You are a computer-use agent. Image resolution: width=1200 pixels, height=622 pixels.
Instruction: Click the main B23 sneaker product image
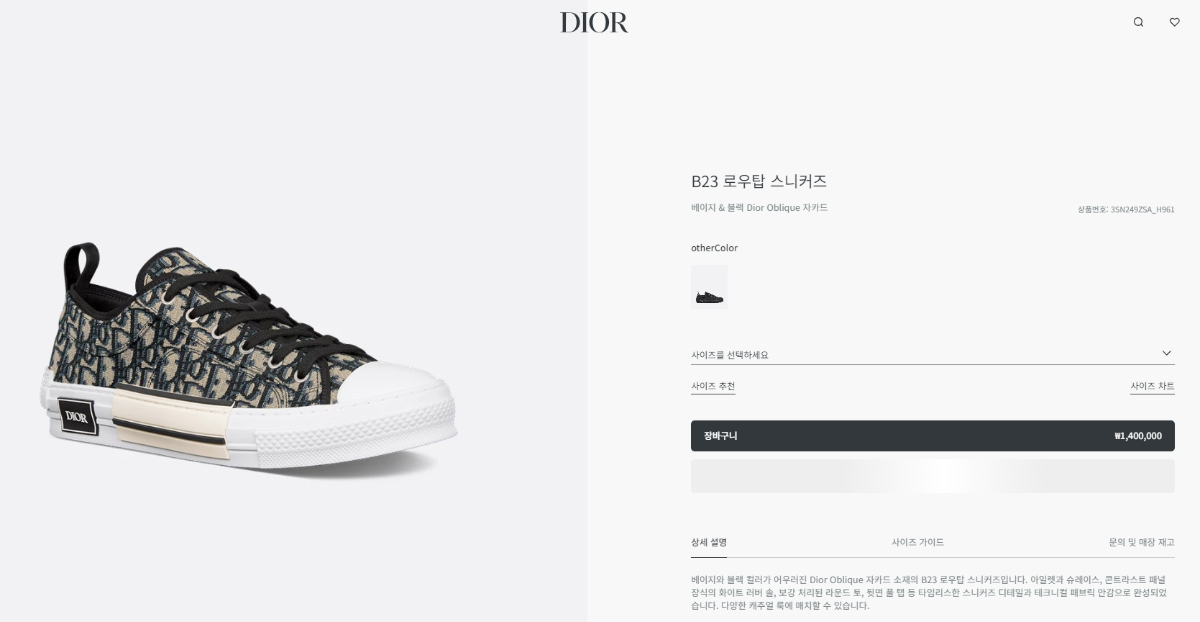pyautogui.click(x=250, y=357)
